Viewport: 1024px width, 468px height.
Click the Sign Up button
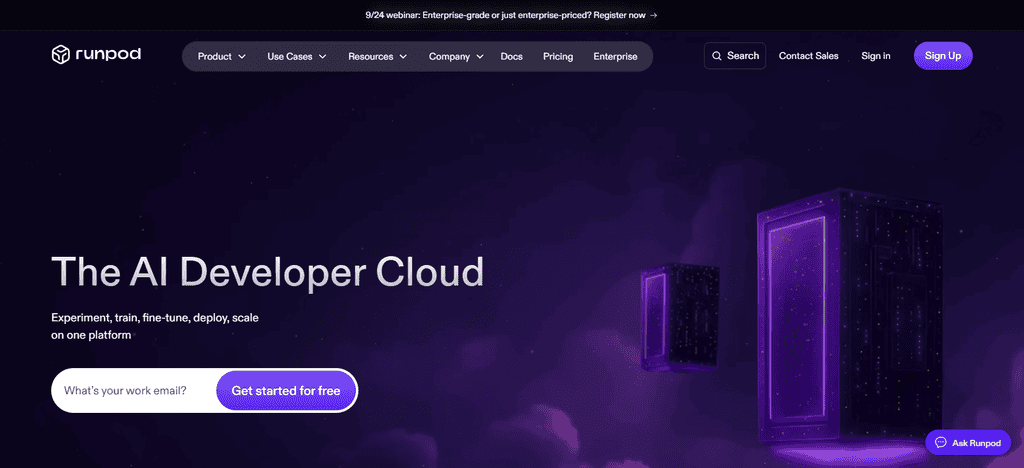(943, 55)
